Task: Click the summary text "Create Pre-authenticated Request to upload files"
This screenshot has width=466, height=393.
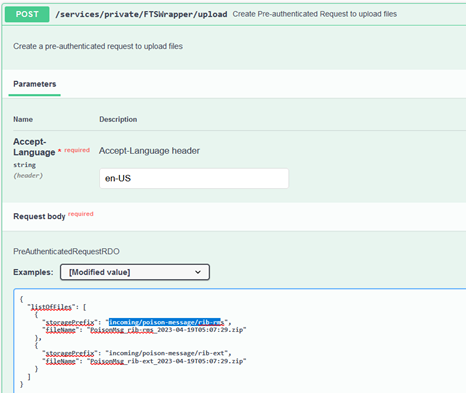Action: (315, 14)
